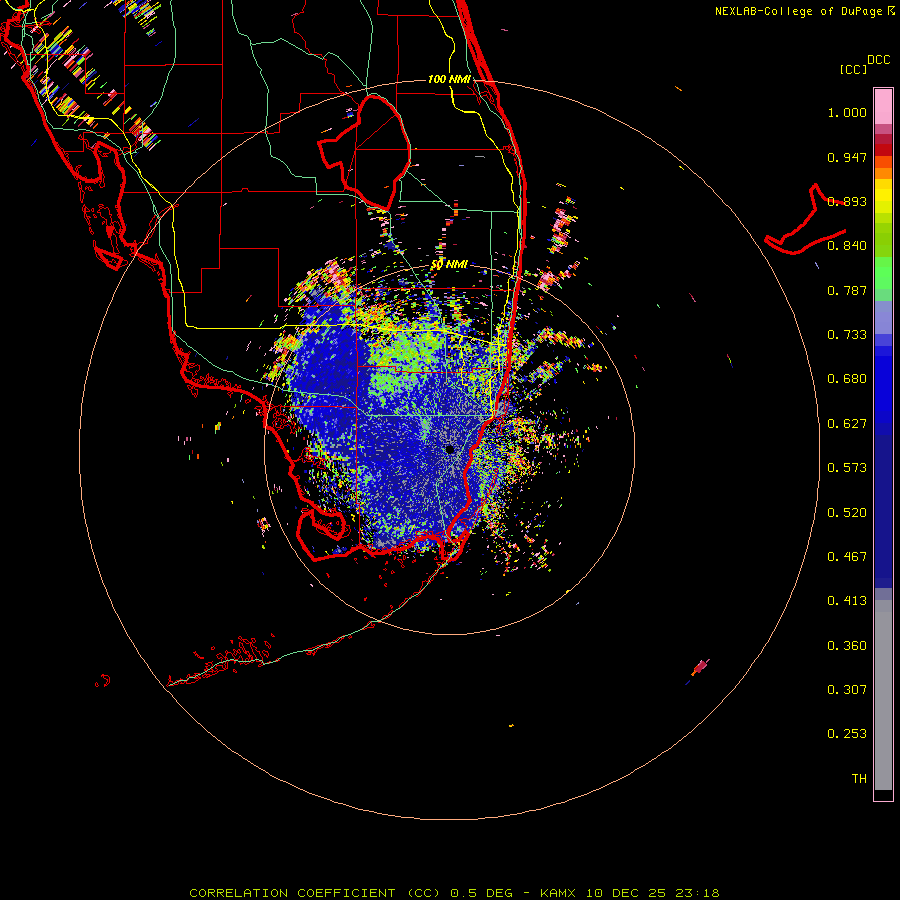Click the 0.840 scale value
Image resolution: width=900 pixels, height=900 pixels.
click(847, 246)
